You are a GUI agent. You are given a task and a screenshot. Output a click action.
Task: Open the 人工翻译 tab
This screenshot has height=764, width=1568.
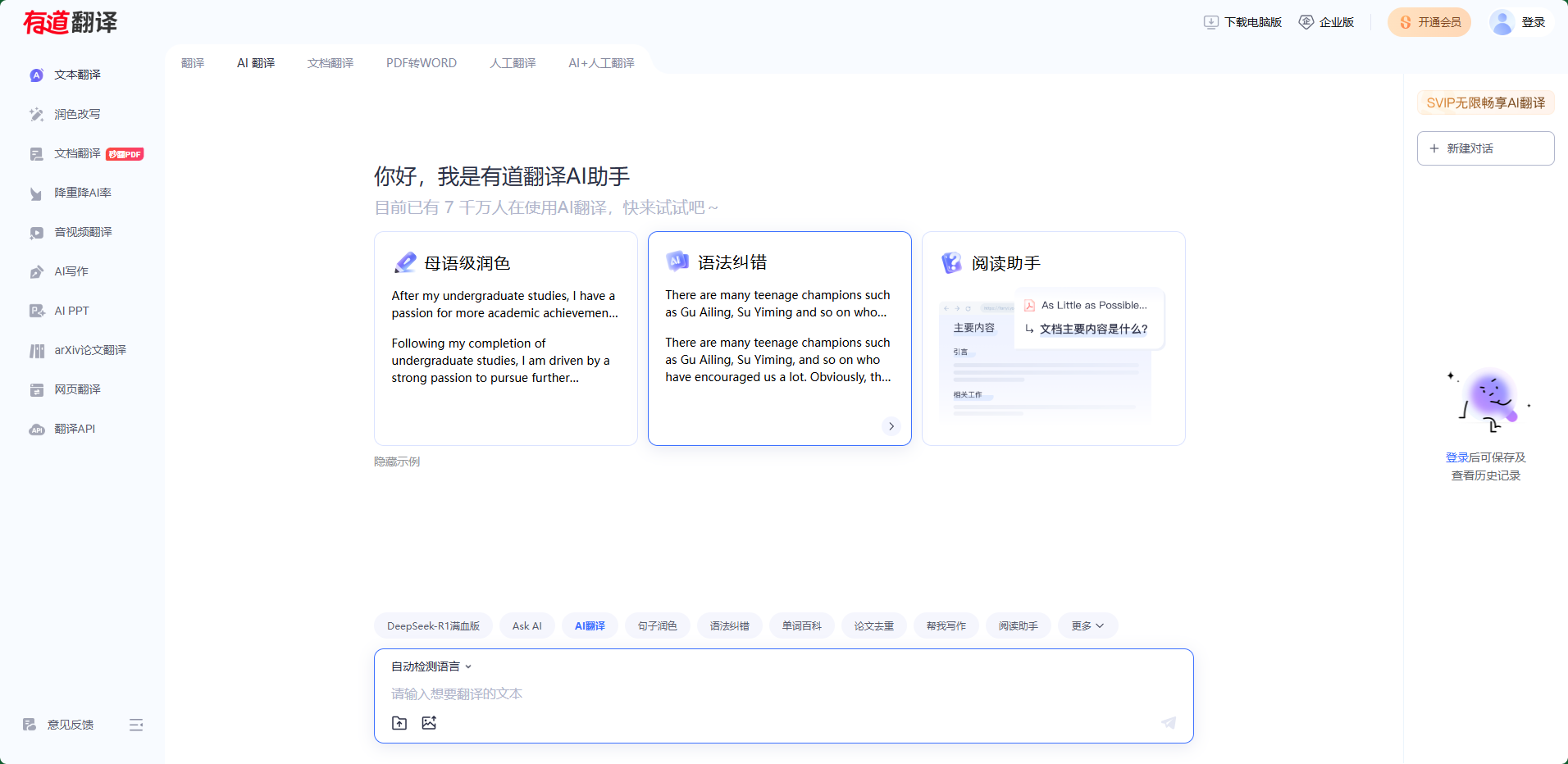click(513, 62)
